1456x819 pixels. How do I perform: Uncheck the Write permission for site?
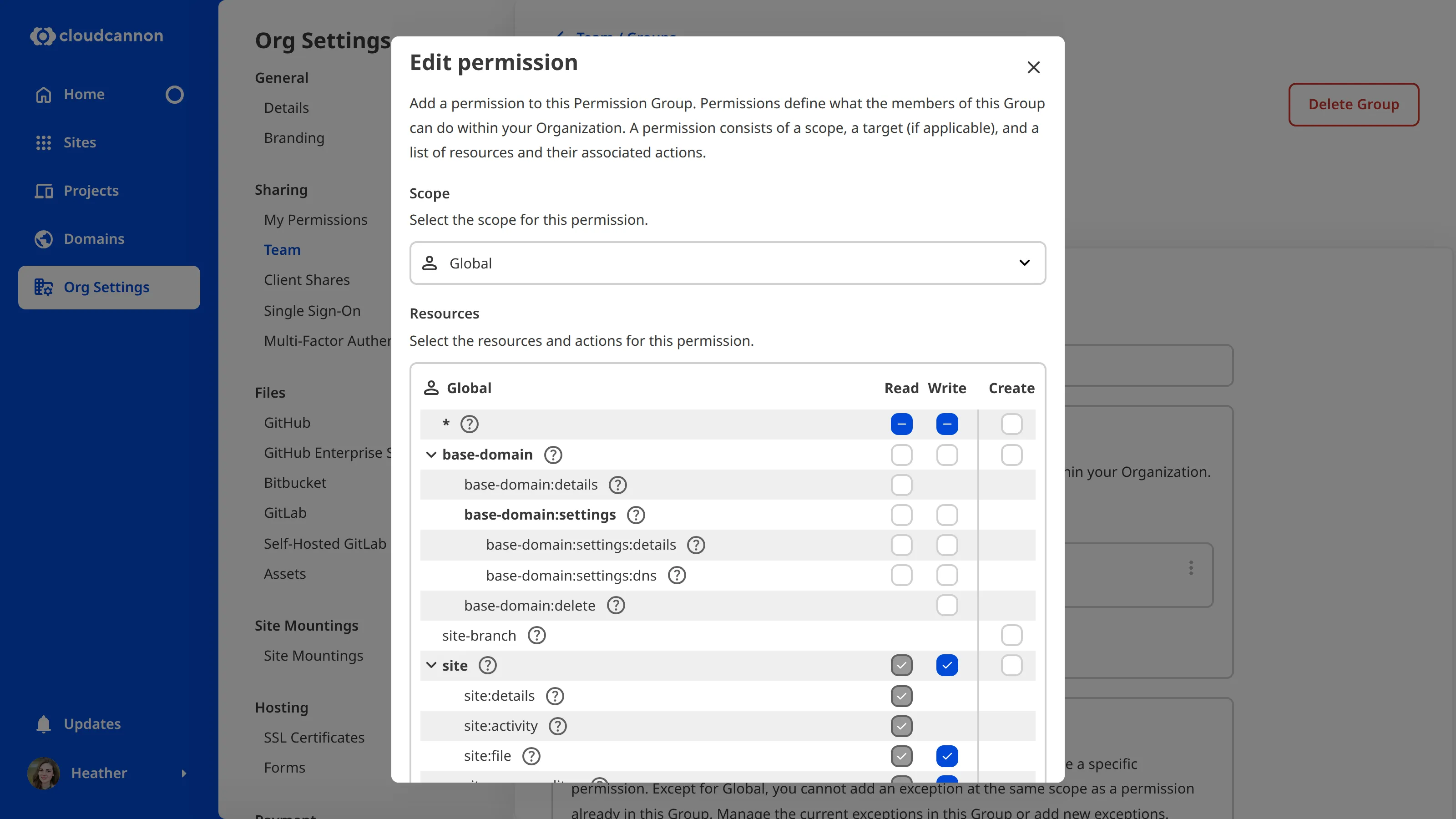click(947, 665)
